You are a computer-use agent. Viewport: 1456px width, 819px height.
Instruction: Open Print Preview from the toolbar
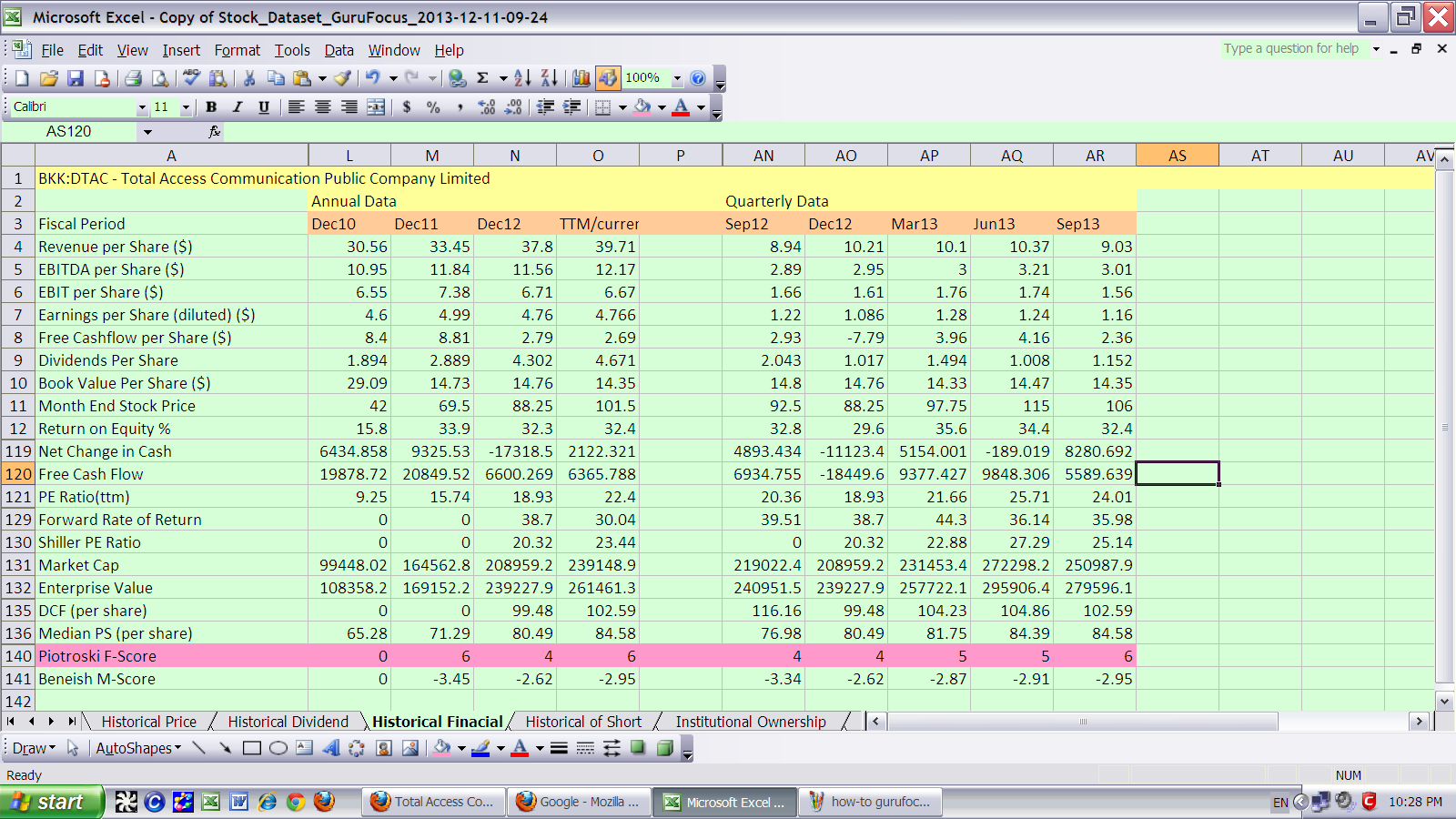159,78
